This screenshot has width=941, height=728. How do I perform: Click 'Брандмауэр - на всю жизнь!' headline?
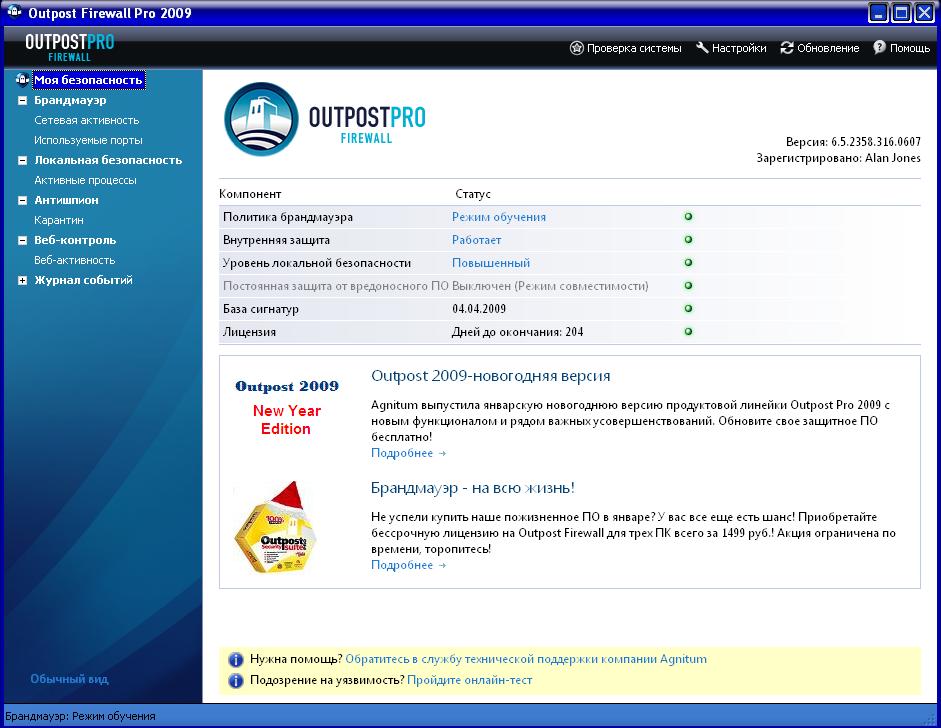472,488
